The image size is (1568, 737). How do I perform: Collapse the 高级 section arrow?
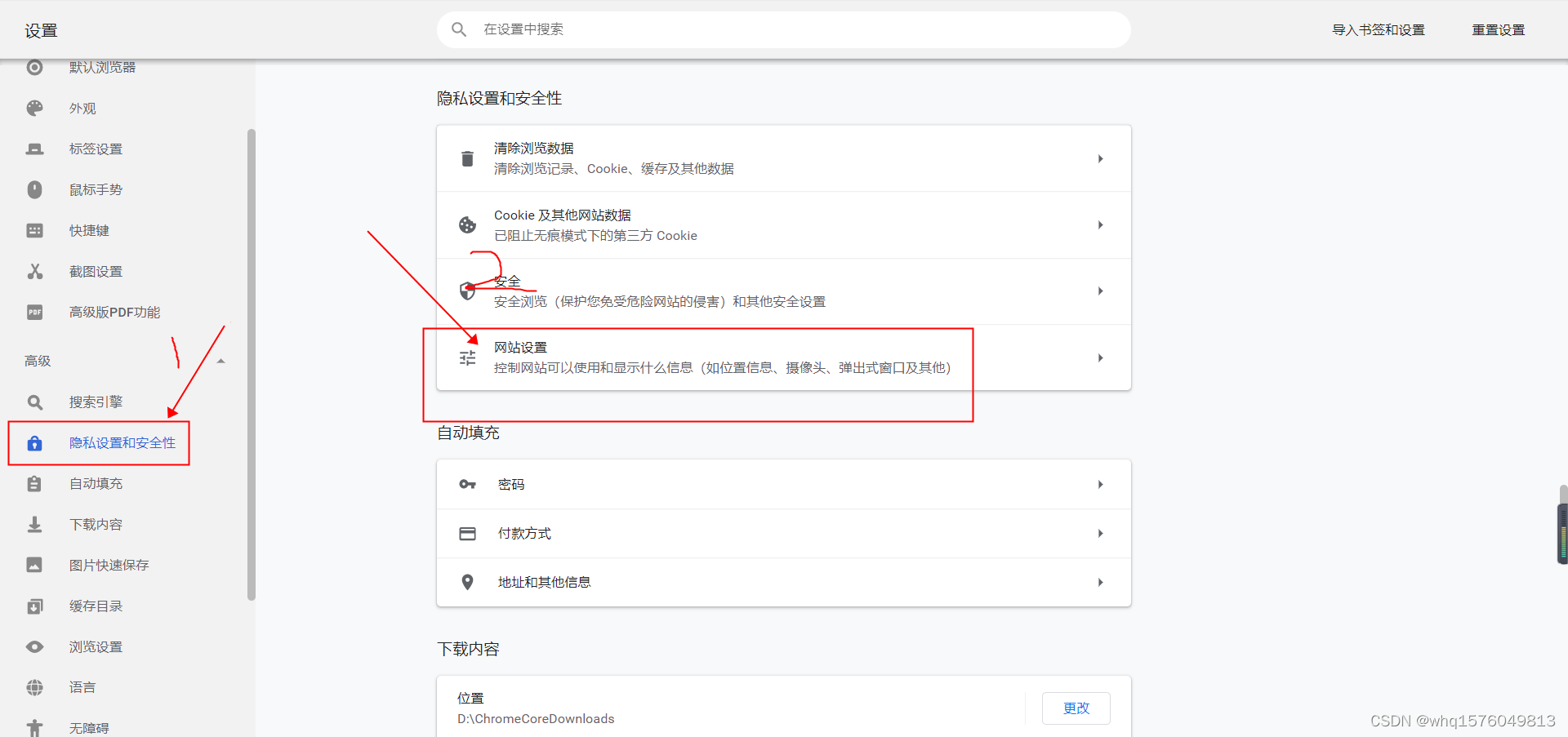coord(220,361)
